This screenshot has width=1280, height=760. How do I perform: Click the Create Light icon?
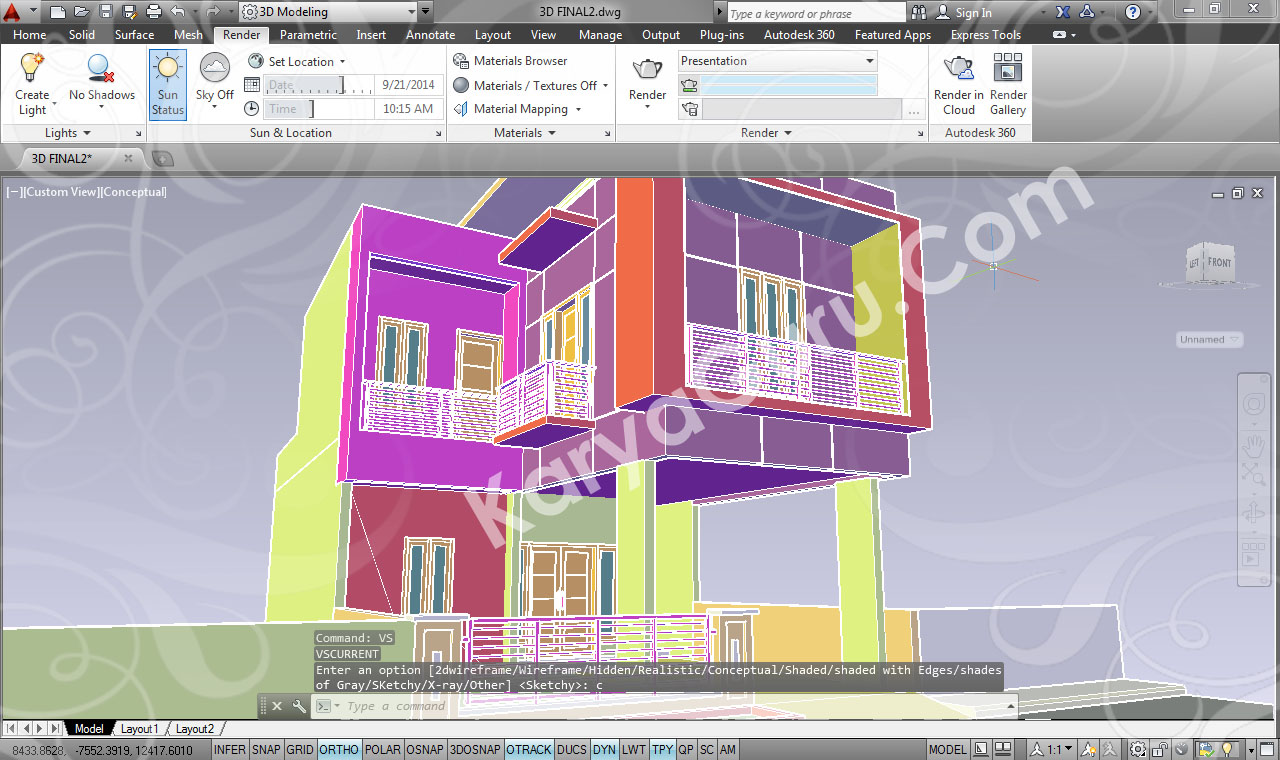(x=32, y=69)
